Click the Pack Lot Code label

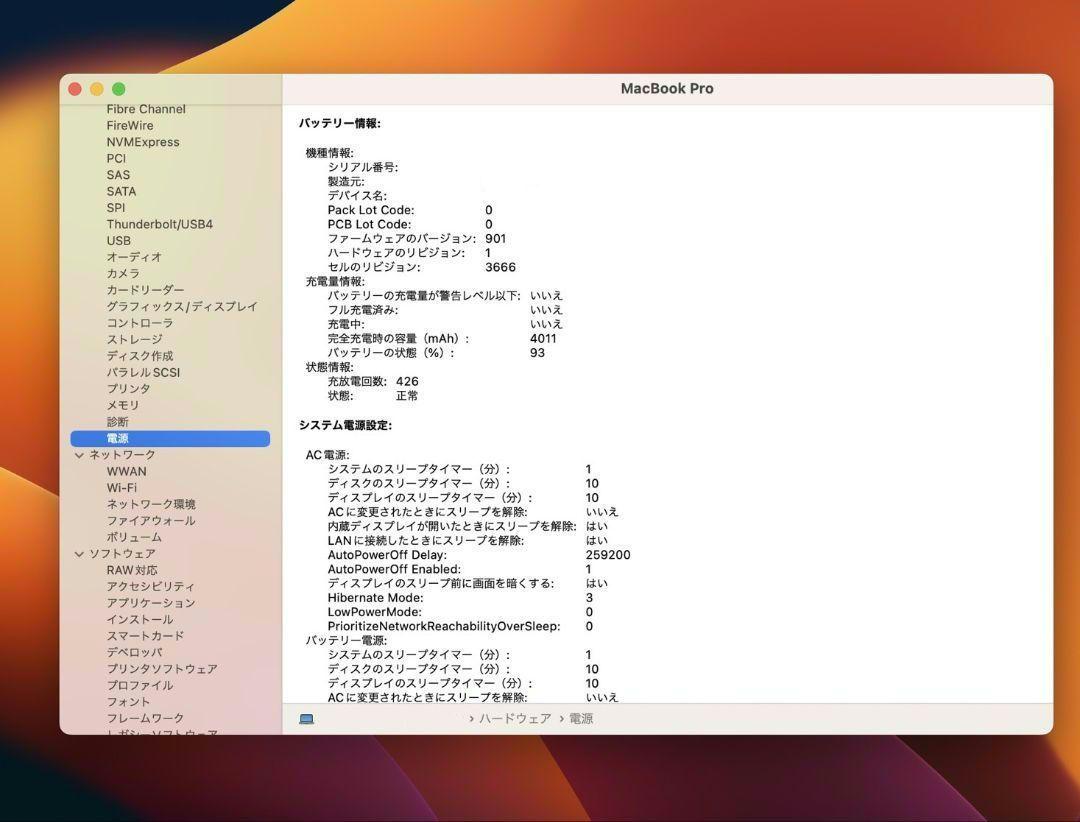[371, 210]
